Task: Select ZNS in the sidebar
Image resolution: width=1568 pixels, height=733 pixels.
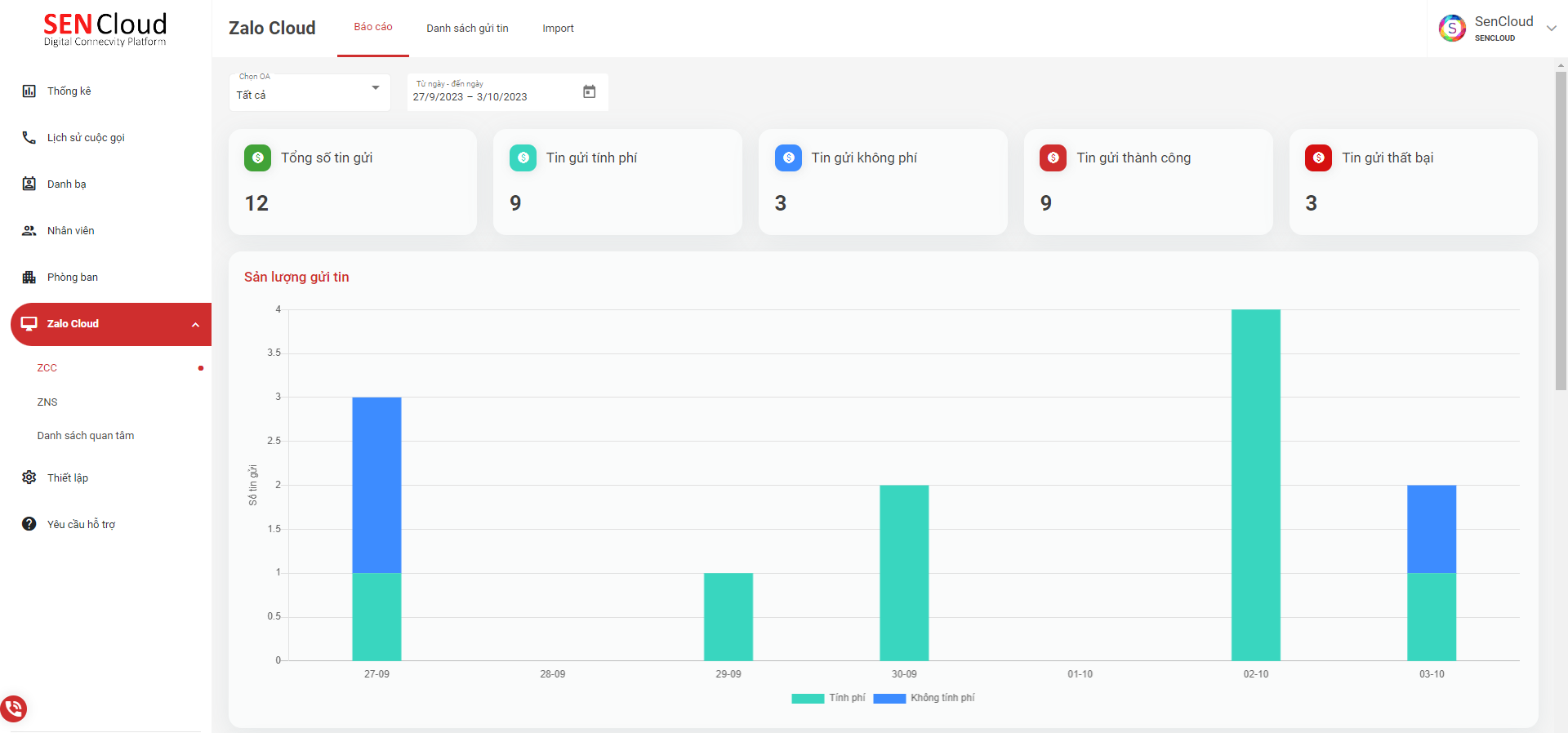Action: pos(47,402)
